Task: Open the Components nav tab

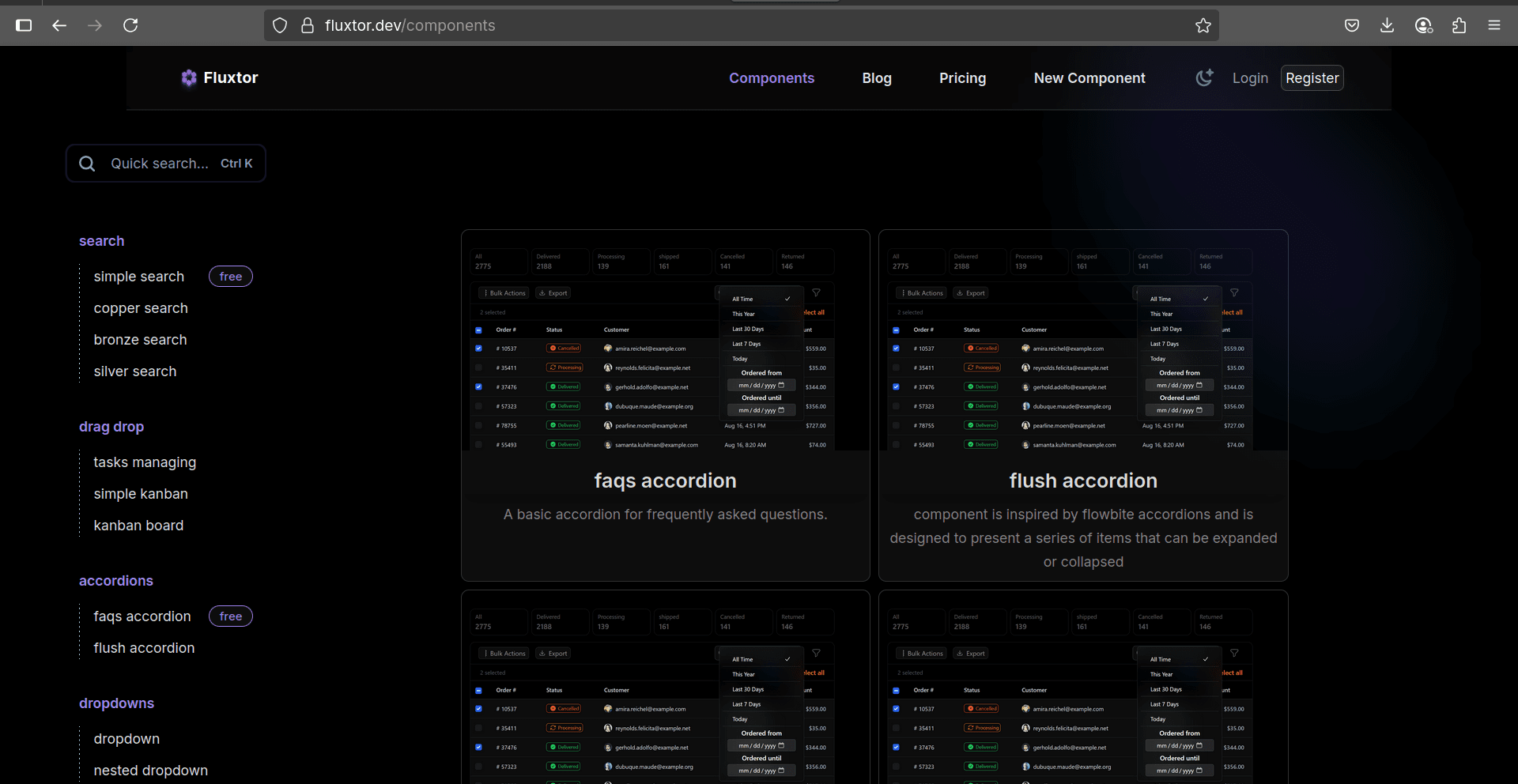Action: click(x=772, y=78)
